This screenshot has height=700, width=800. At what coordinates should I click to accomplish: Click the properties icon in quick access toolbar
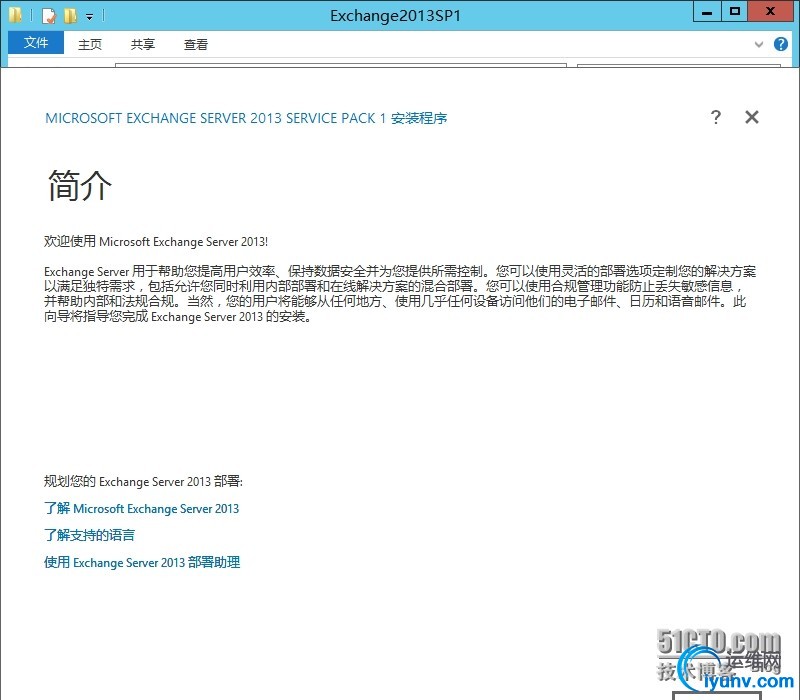[48, 16]
